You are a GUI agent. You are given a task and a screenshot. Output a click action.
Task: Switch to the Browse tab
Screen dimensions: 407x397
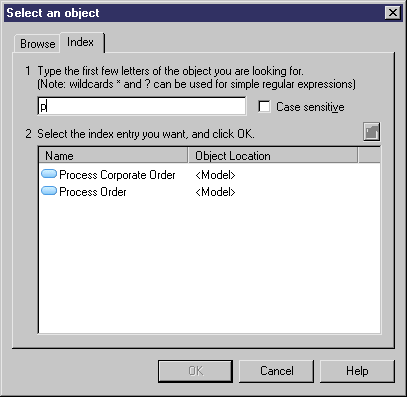point(37,44)
